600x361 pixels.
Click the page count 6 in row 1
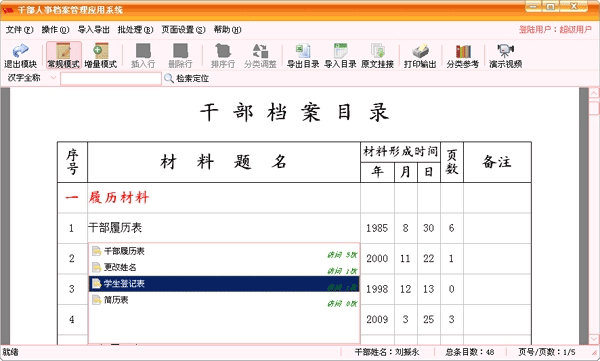[x=452, y=228]
